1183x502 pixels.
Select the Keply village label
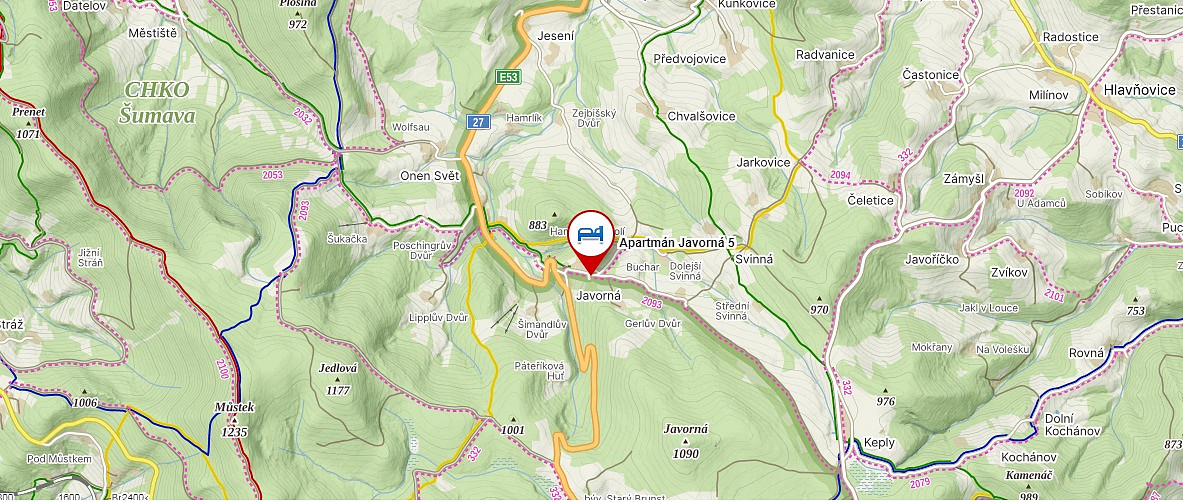(x=880, y=442)
